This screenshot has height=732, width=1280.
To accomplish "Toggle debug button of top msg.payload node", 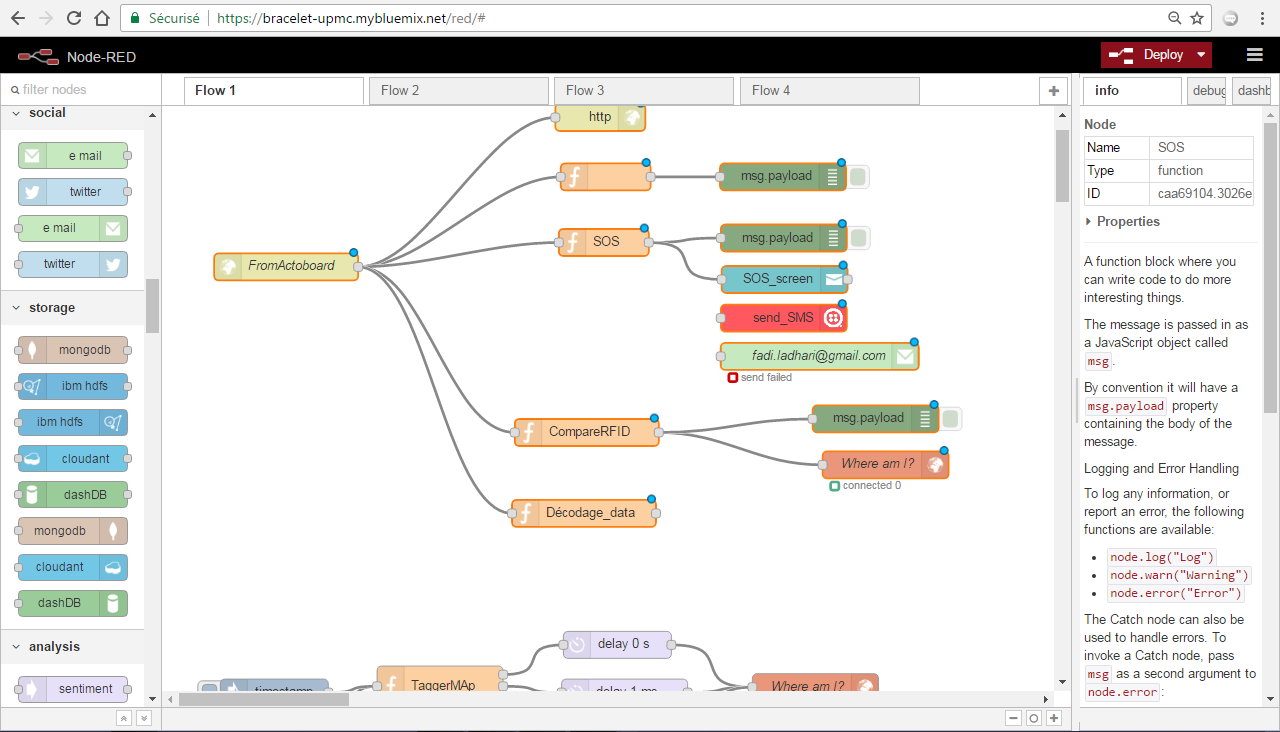I will coord(858,177).
